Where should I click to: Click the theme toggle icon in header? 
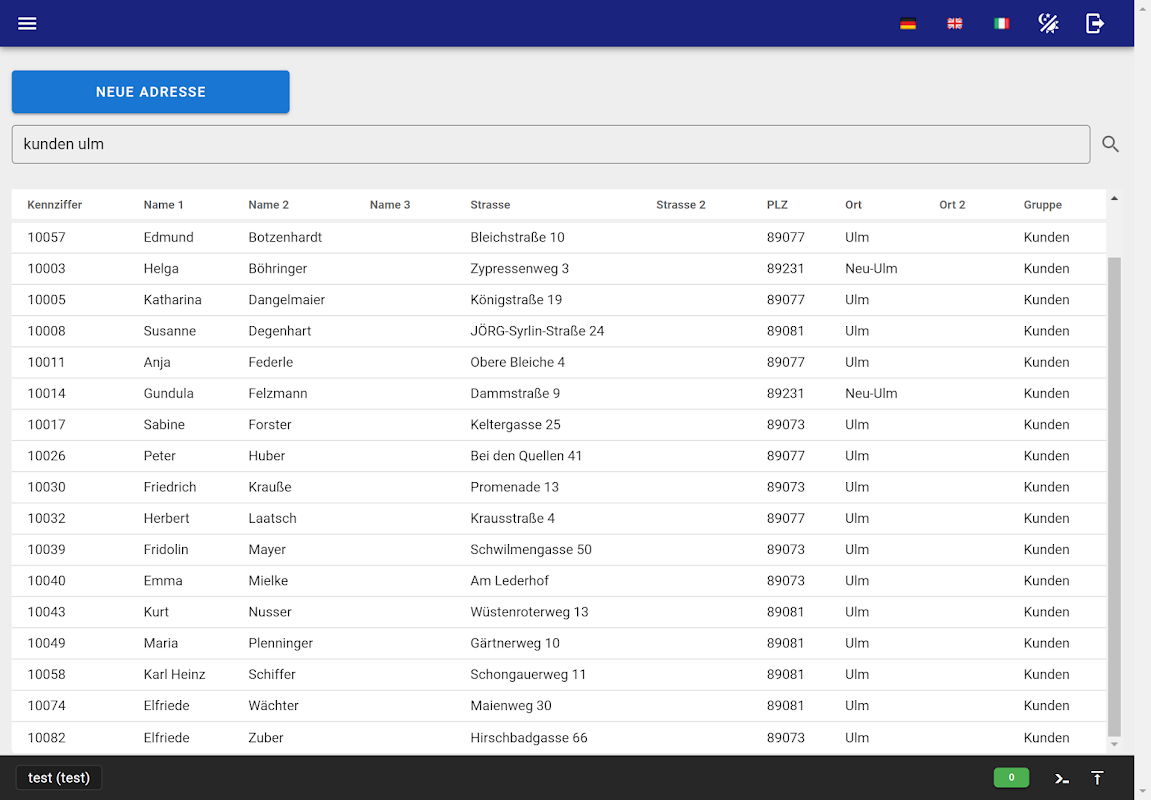pos(1048,23)
